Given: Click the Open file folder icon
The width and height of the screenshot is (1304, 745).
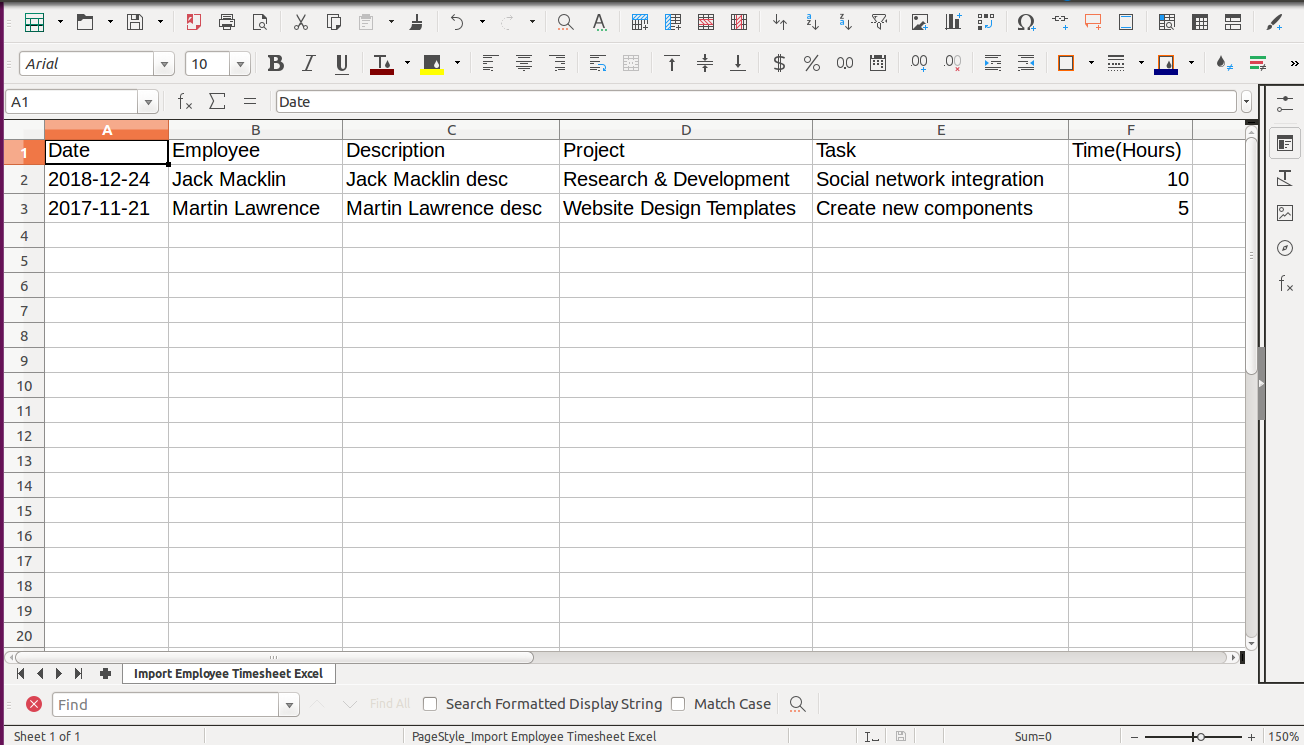Looking at the screenshot, I should point(85,22).
